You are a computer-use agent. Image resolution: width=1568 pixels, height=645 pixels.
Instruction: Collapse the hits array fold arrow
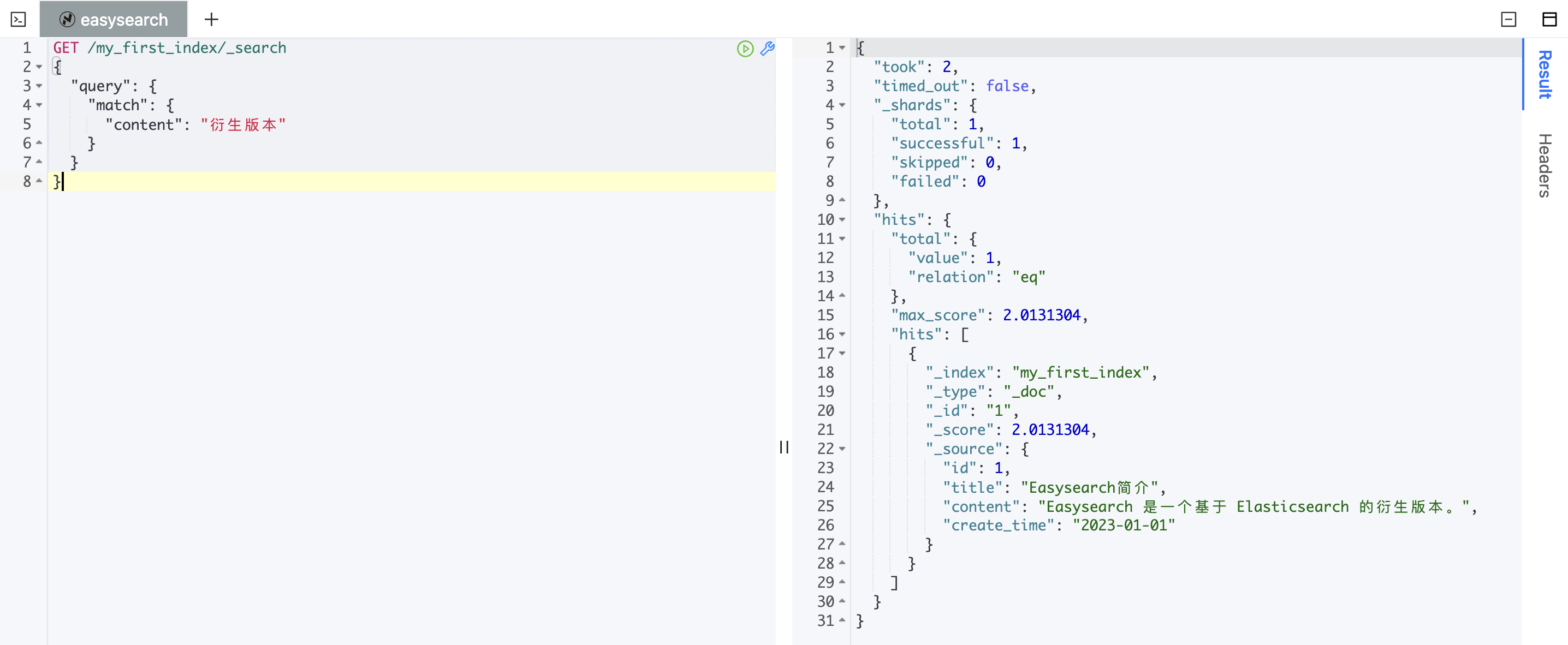coord(842,335)
